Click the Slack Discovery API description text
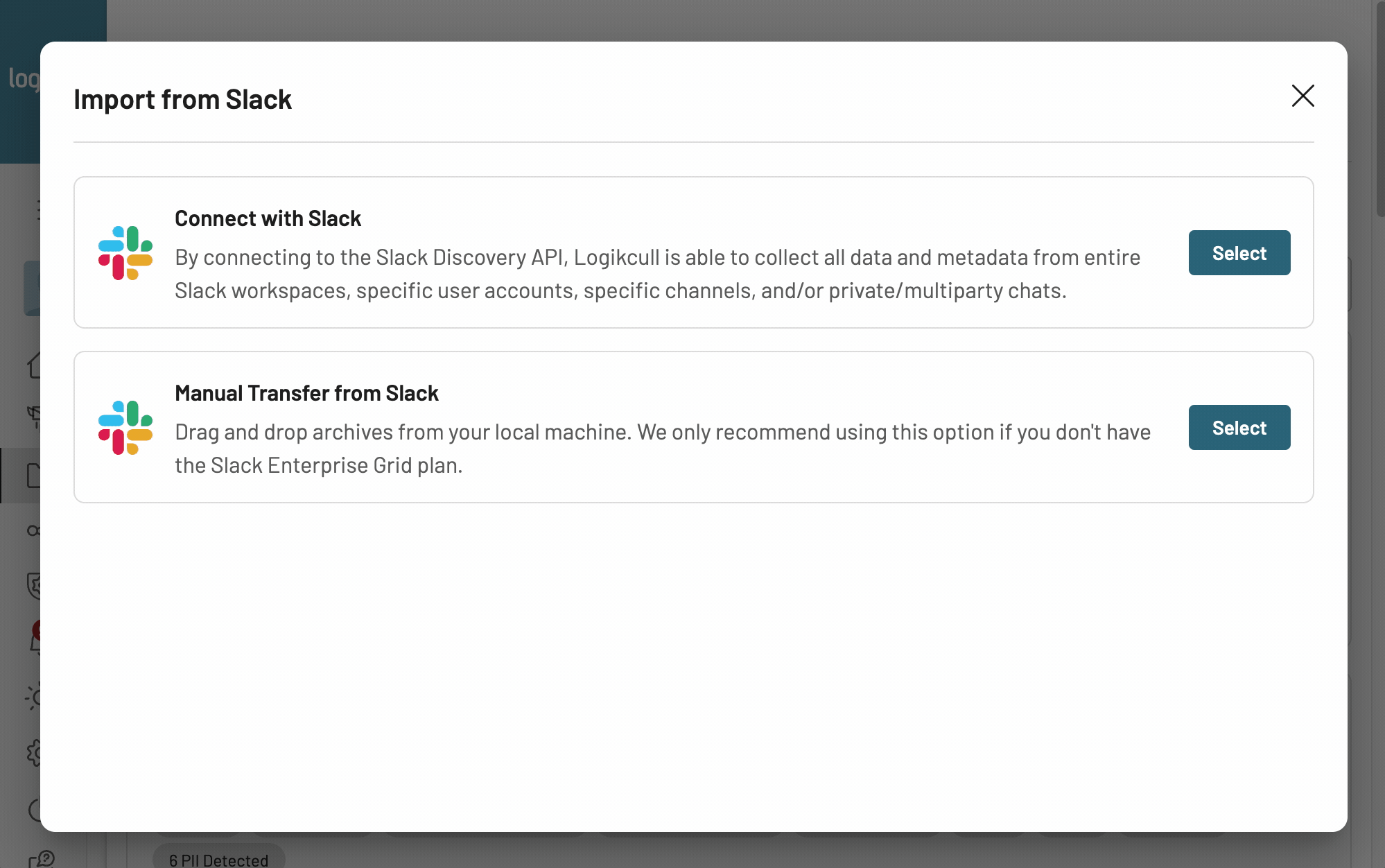This screenshot has height=868, width=1385. tap(657, 274)
